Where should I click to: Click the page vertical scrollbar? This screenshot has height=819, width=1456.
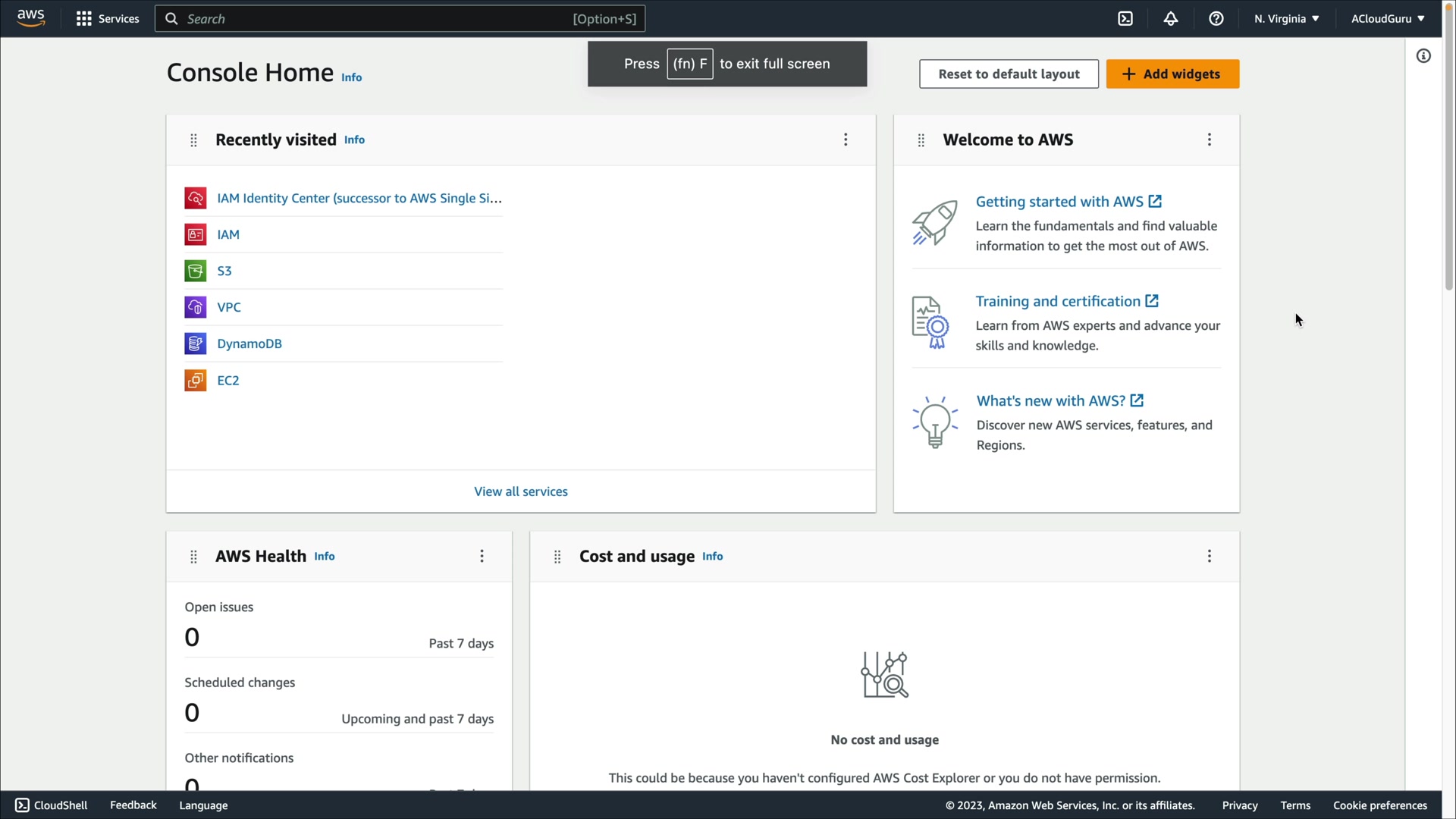[x=1448, y=152]
